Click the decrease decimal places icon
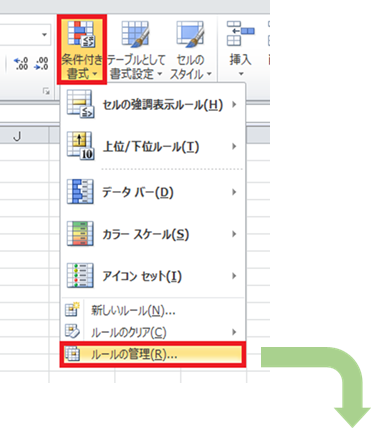This screenshot has width=371, height=428. (x=41, y=63)
